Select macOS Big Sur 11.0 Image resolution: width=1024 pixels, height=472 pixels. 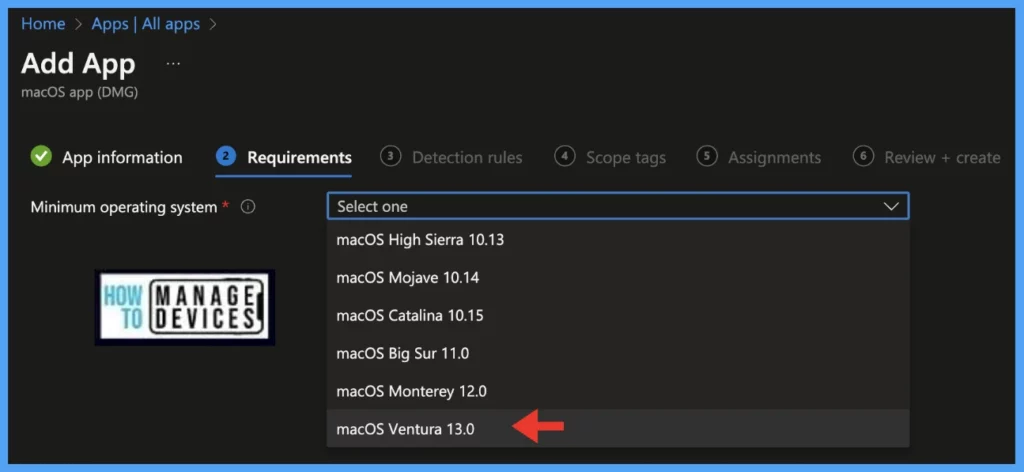point(618,353)
